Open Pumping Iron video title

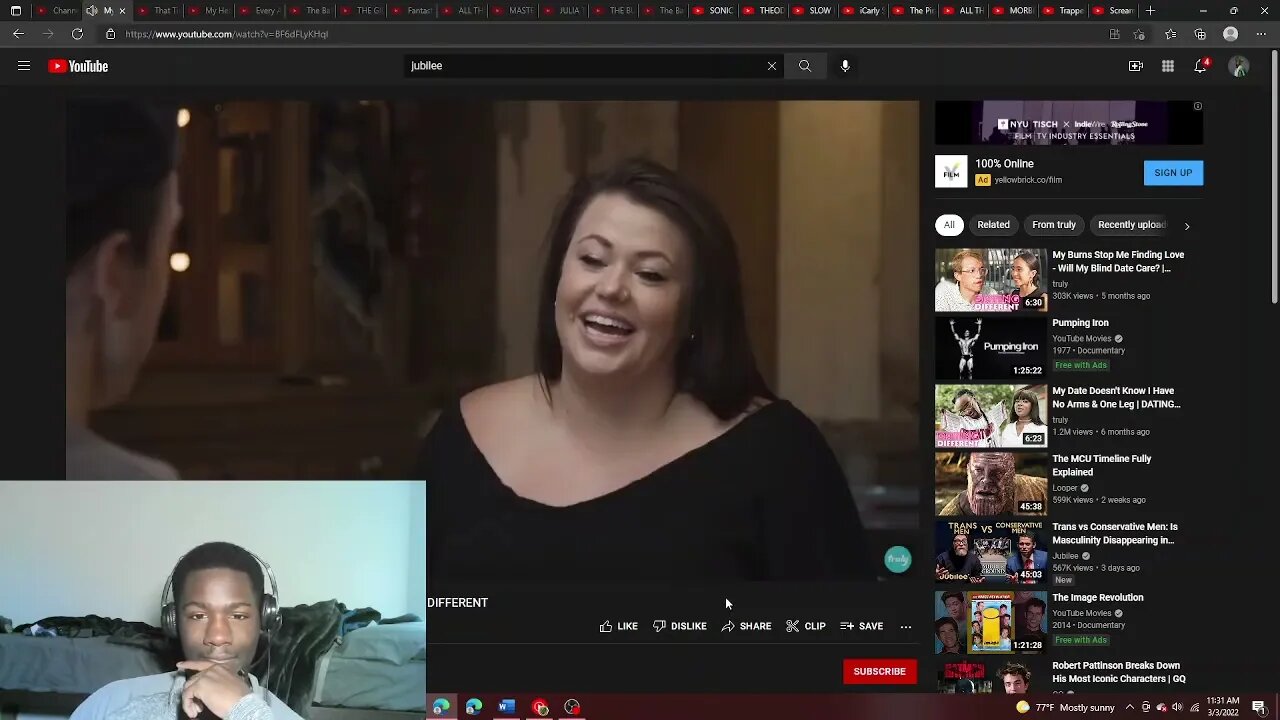tap(1080, 323)
